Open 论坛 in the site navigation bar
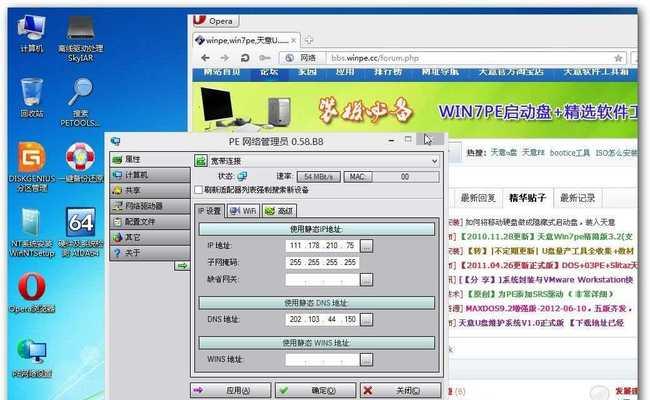This screenshot has width=650, height=400. point(269,73)
